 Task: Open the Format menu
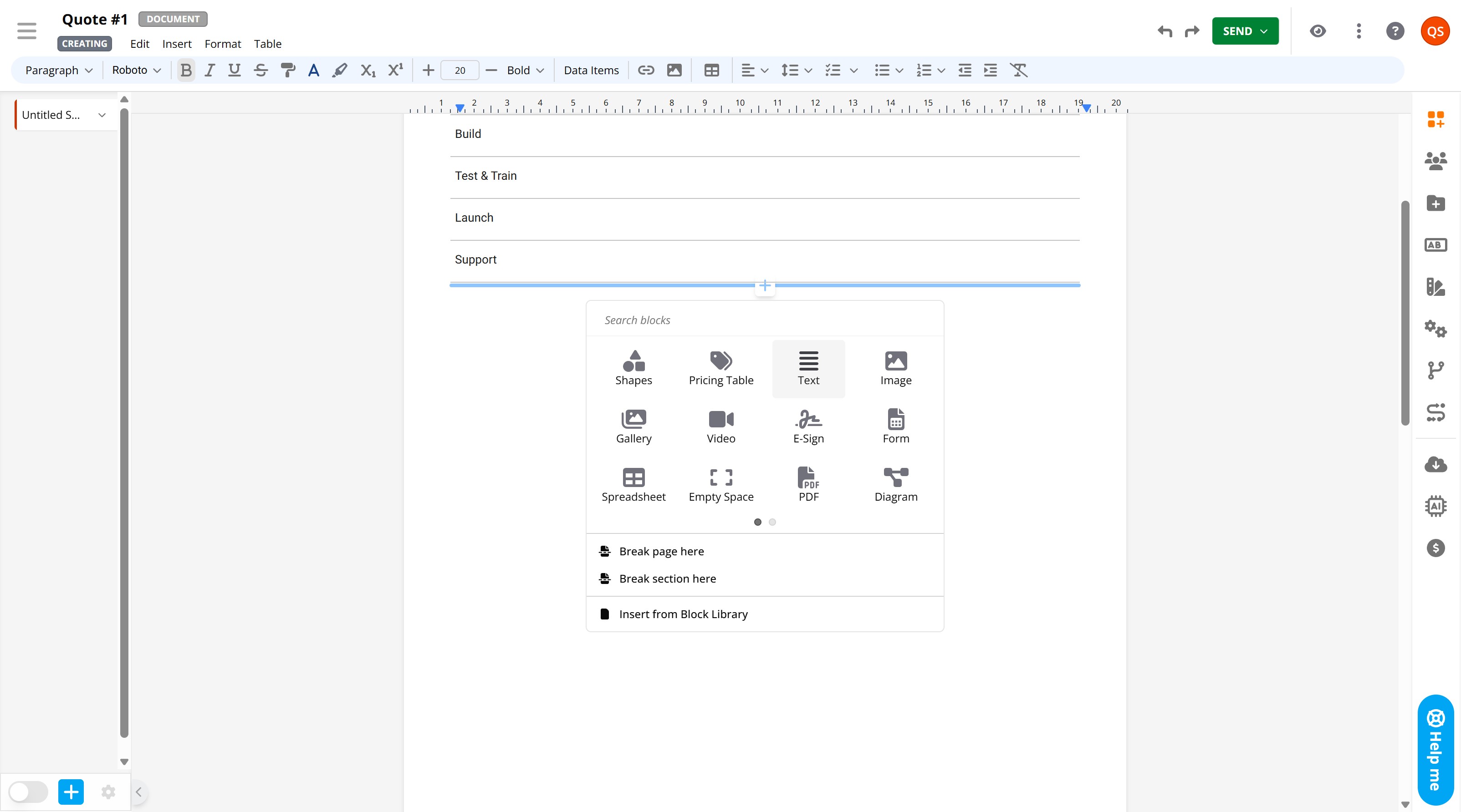point(222,44)
